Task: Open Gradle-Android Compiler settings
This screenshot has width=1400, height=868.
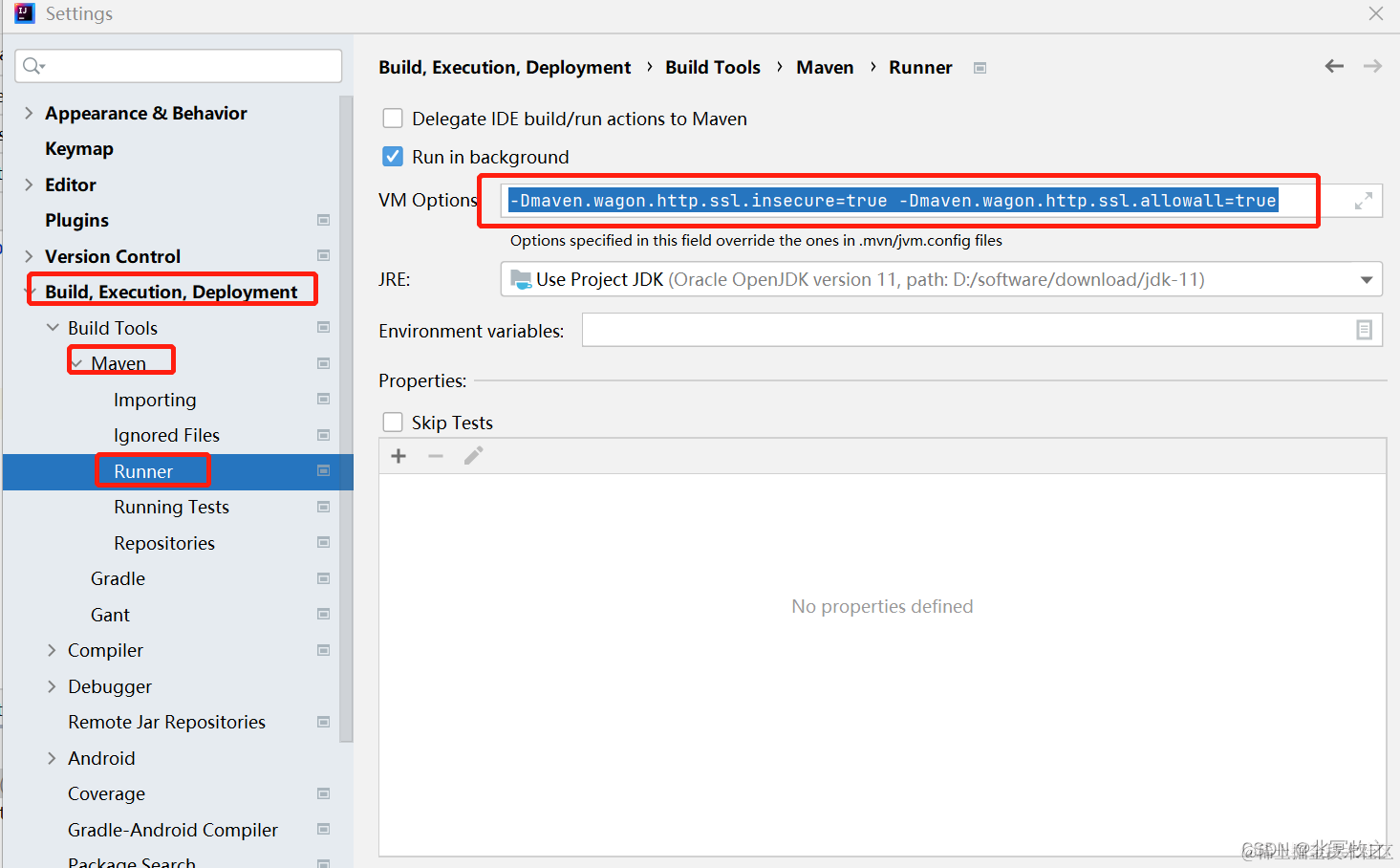Action: pos(173,830)
